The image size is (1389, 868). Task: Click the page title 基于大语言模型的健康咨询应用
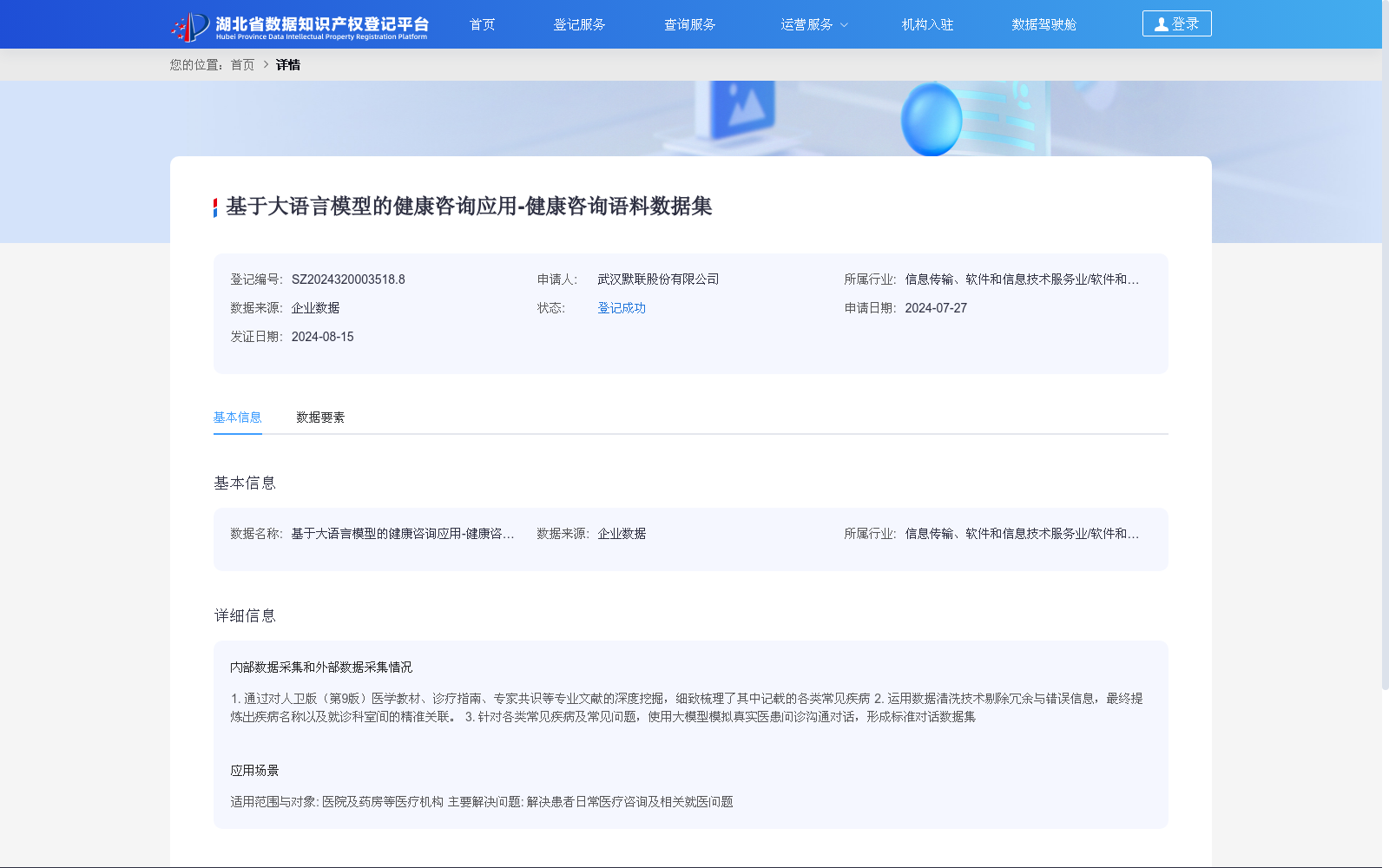pyautogui.click(x=469, y=207)
